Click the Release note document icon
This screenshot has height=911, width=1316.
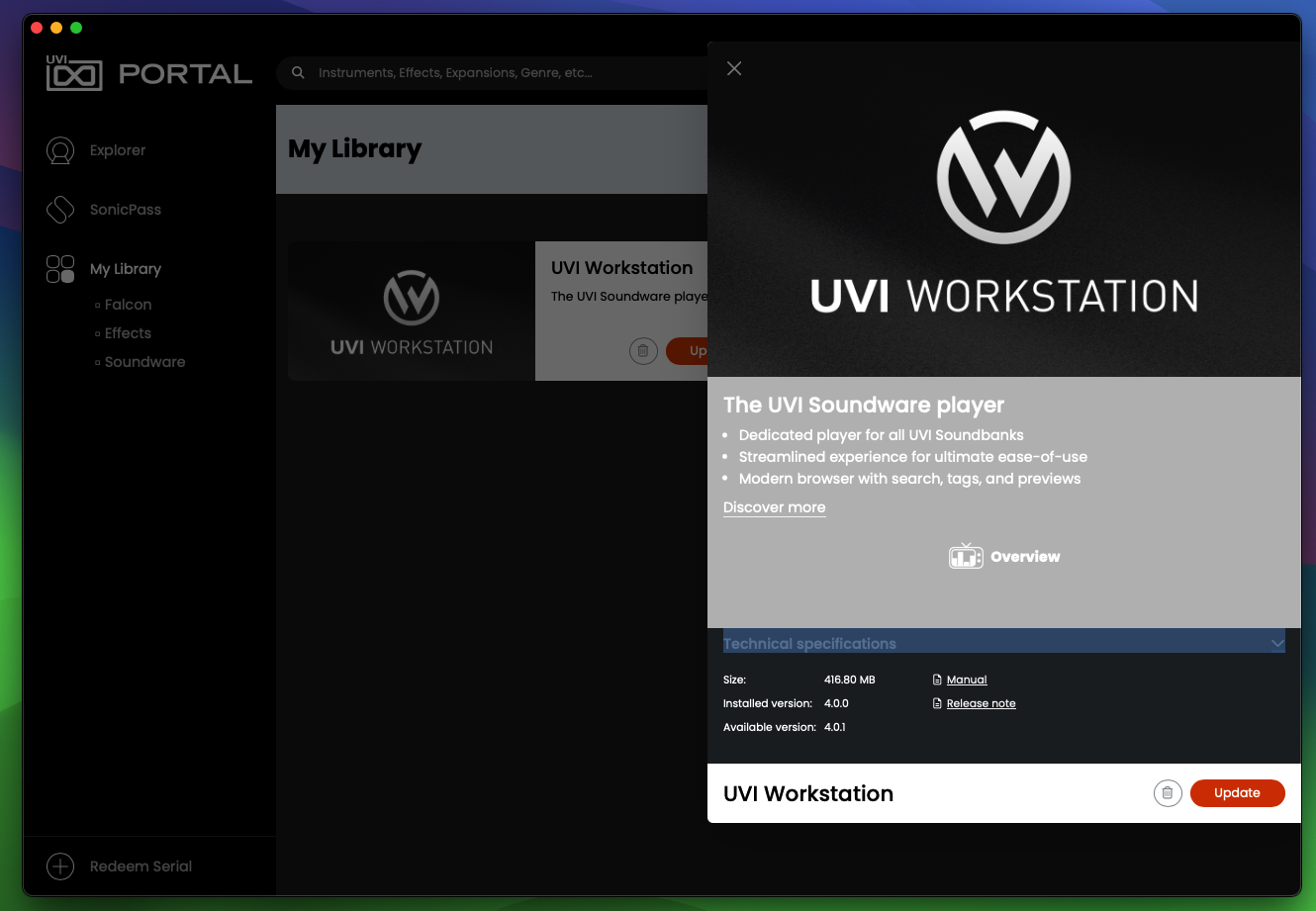pyautogui.click(x=938, y=703)
